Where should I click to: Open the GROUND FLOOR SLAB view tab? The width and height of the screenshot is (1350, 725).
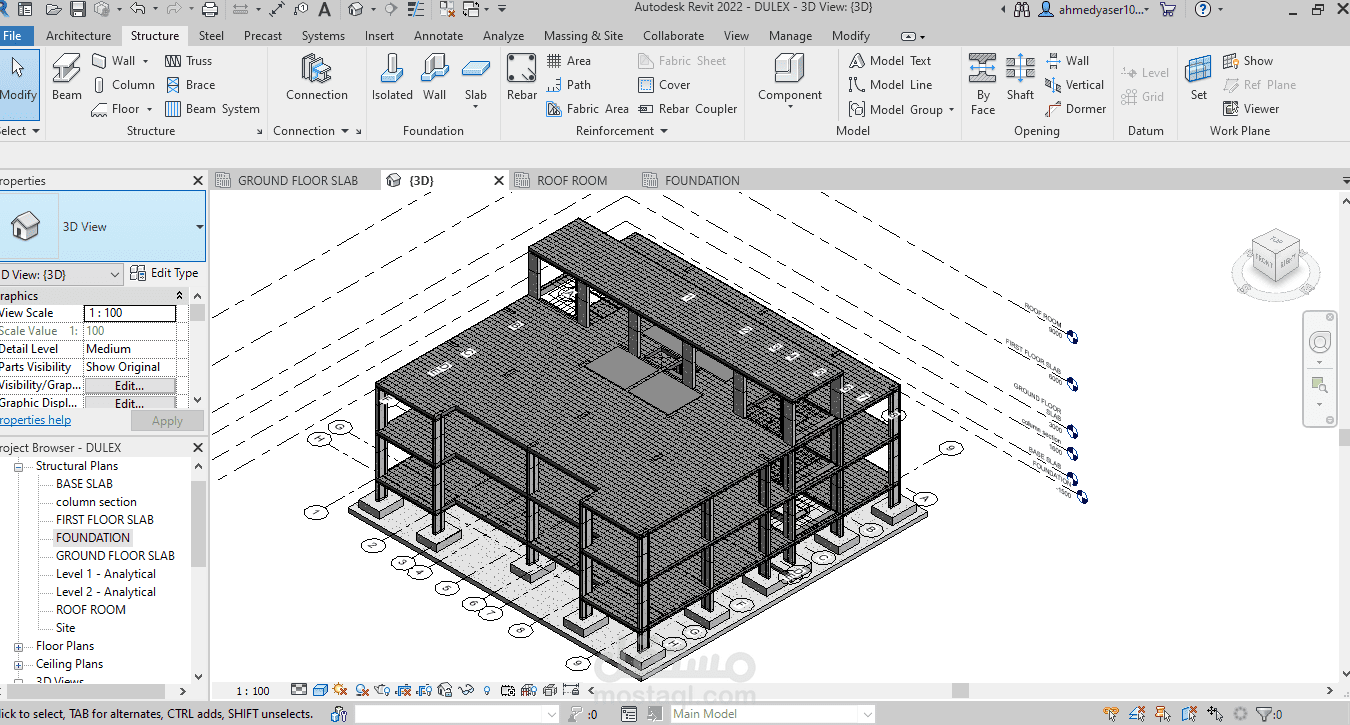[x=296, y=180]
